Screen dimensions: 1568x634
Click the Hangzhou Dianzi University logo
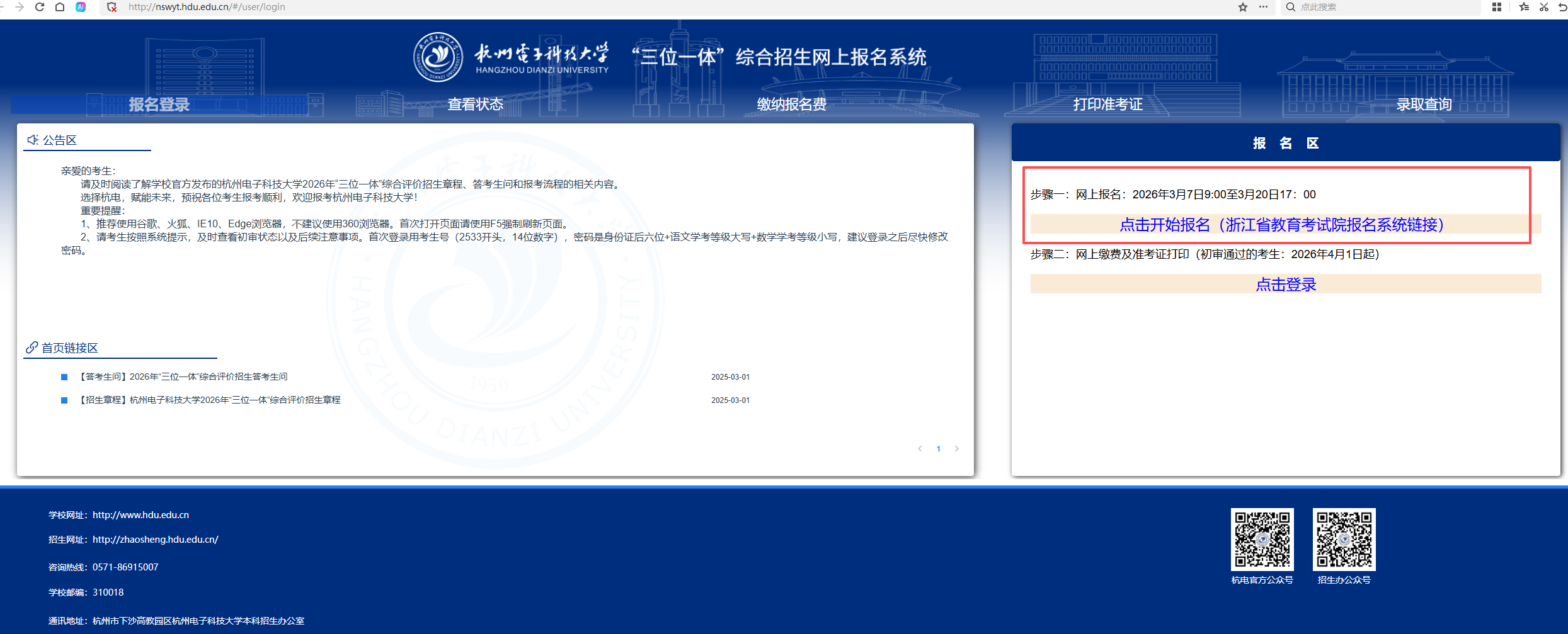pyautogui.click(x=438, y=57)
